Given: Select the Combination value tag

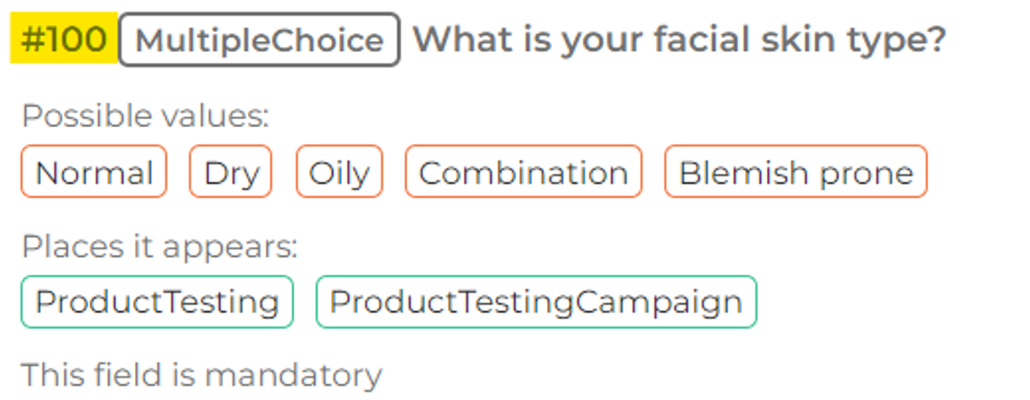Looking at the screenshot, I should pos(523,172).
